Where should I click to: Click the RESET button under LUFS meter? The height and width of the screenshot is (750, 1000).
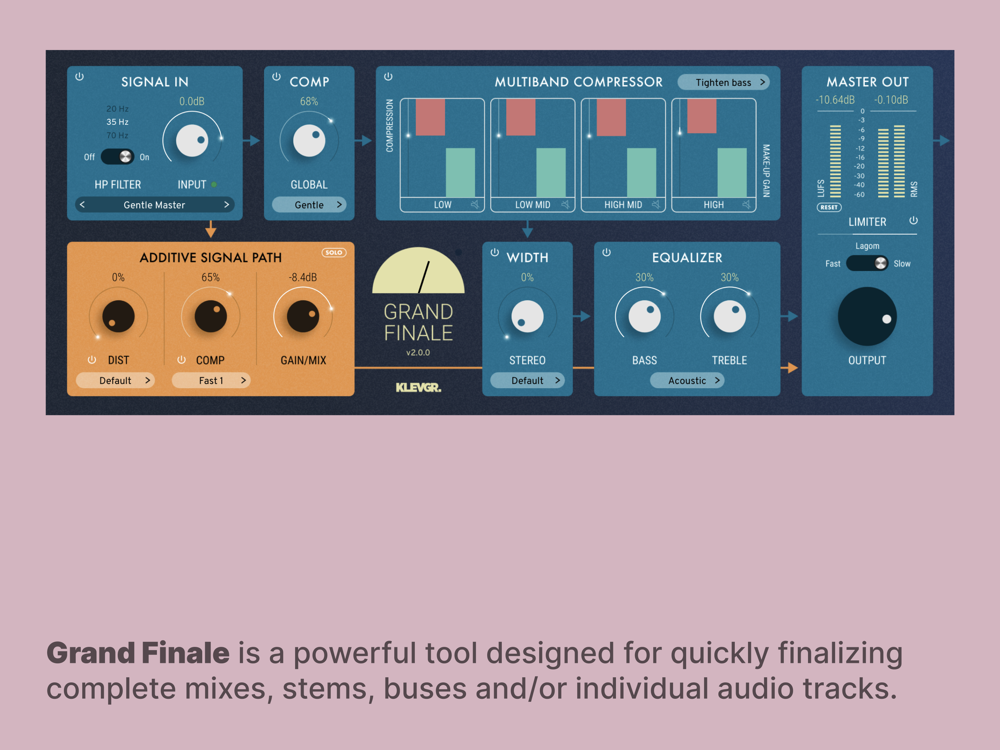[829, 207]
